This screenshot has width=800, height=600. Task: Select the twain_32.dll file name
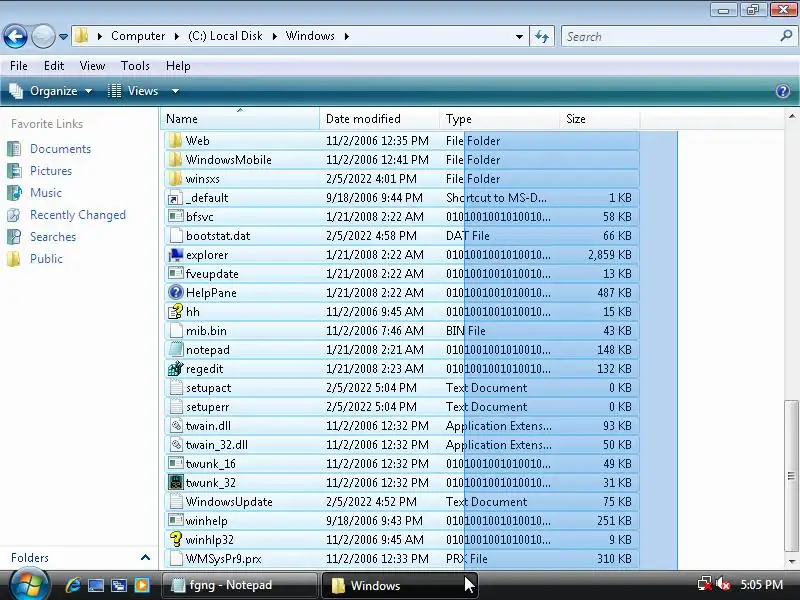pos(216,445)
